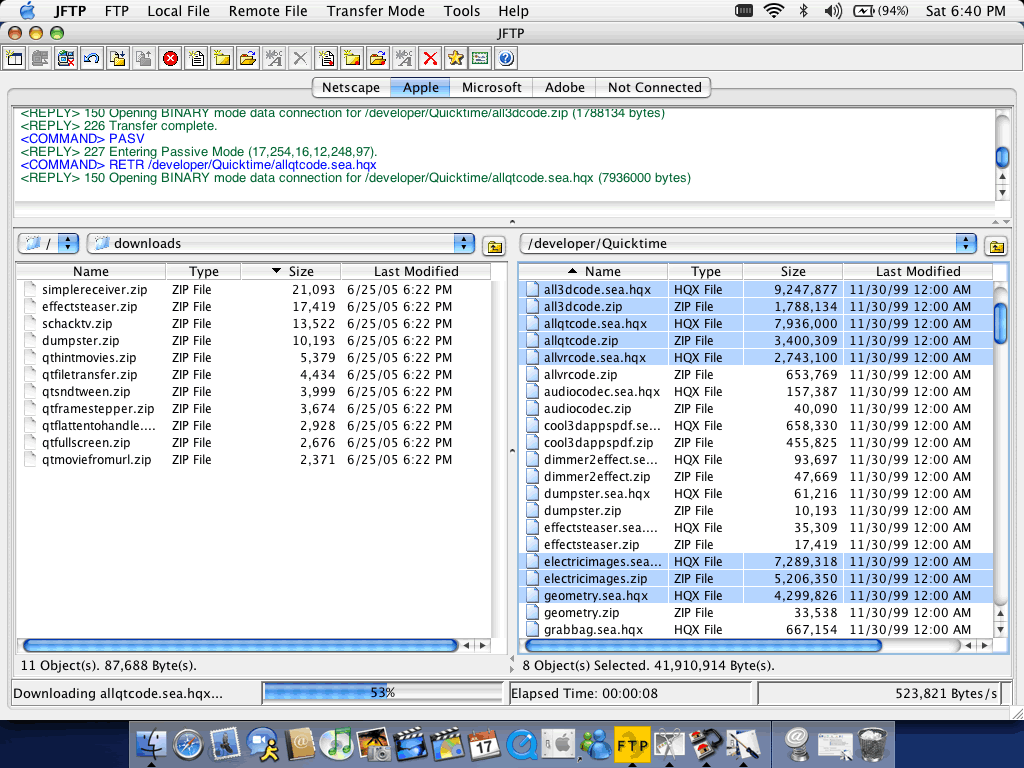Click the blue refresh arrow toolbar icon

(92, 59)
